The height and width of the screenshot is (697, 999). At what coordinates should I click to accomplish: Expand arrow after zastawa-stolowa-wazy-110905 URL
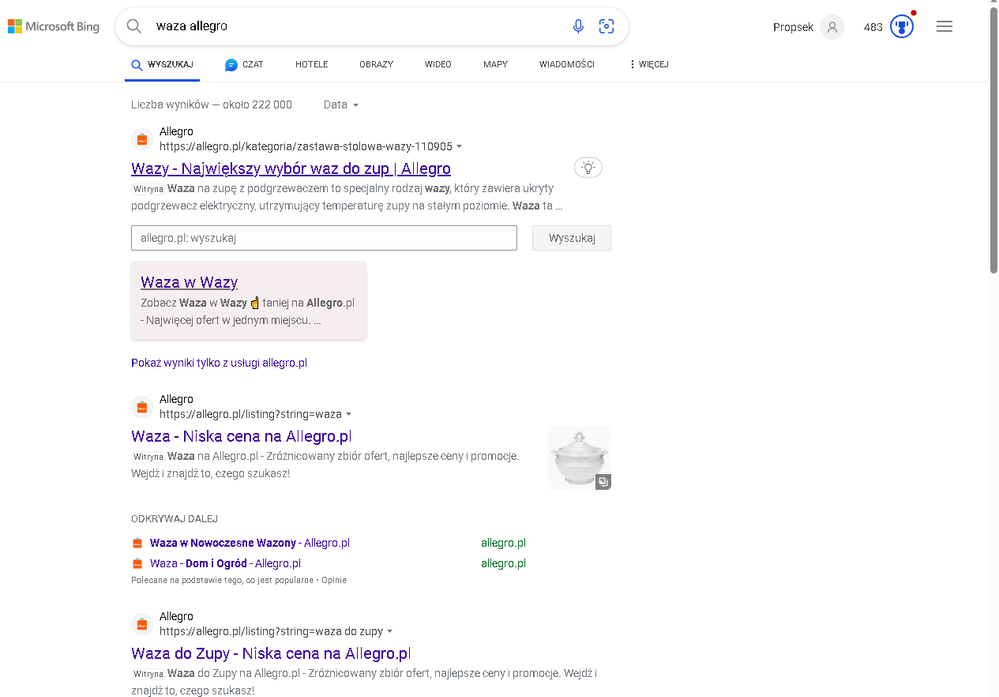tap(459, 147)
